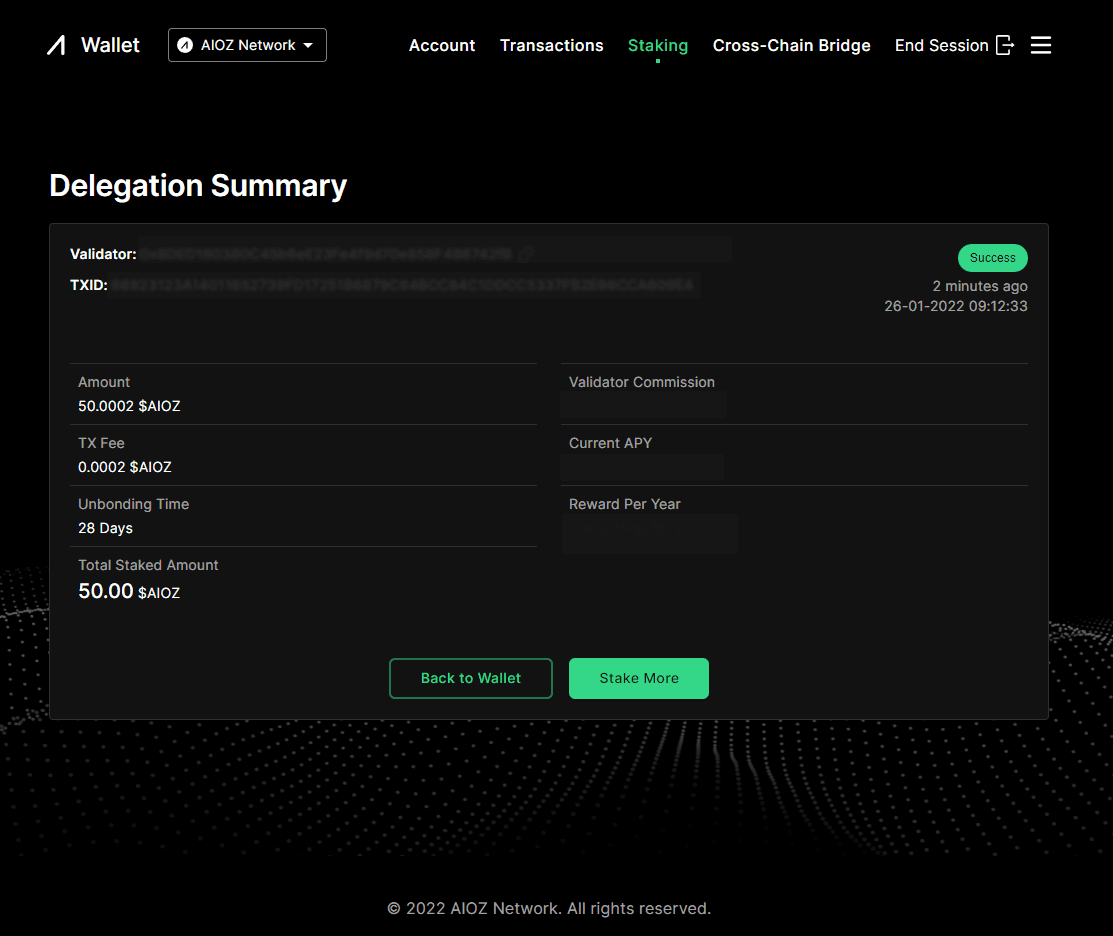Select the 50.0002 $AIOZ amount value

129,406
